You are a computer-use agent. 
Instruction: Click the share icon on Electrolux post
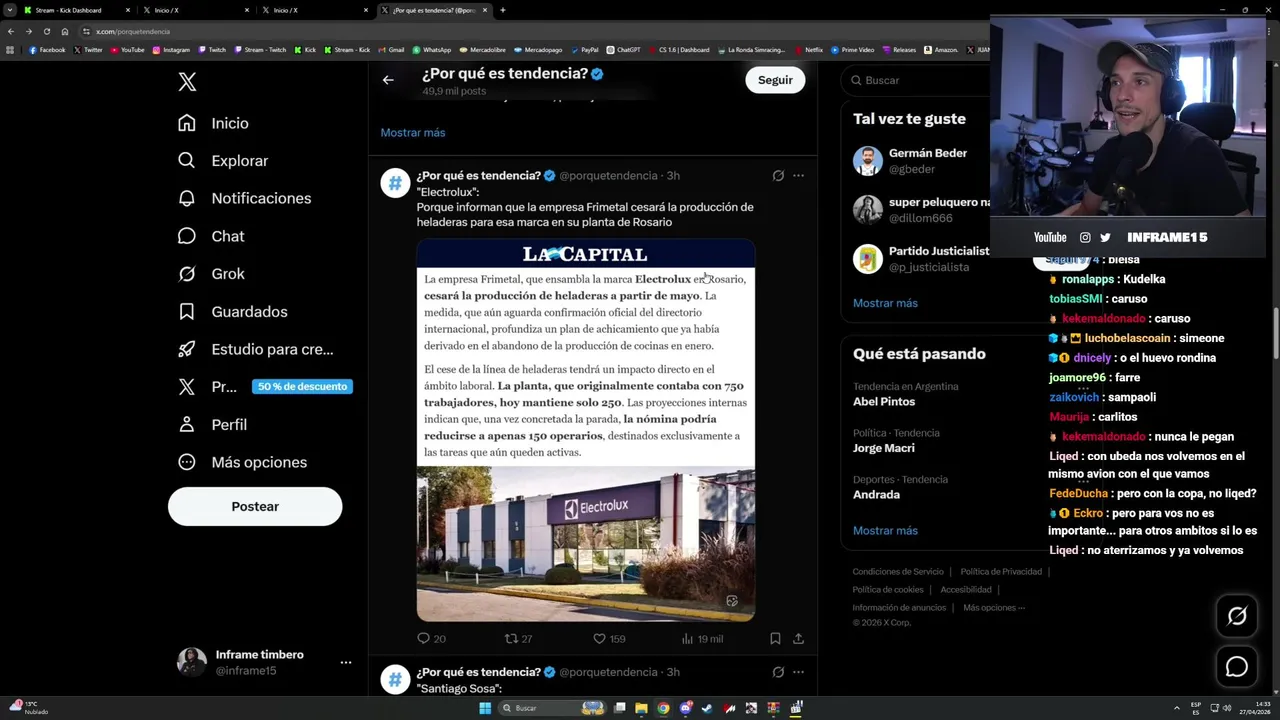(798, 638)
